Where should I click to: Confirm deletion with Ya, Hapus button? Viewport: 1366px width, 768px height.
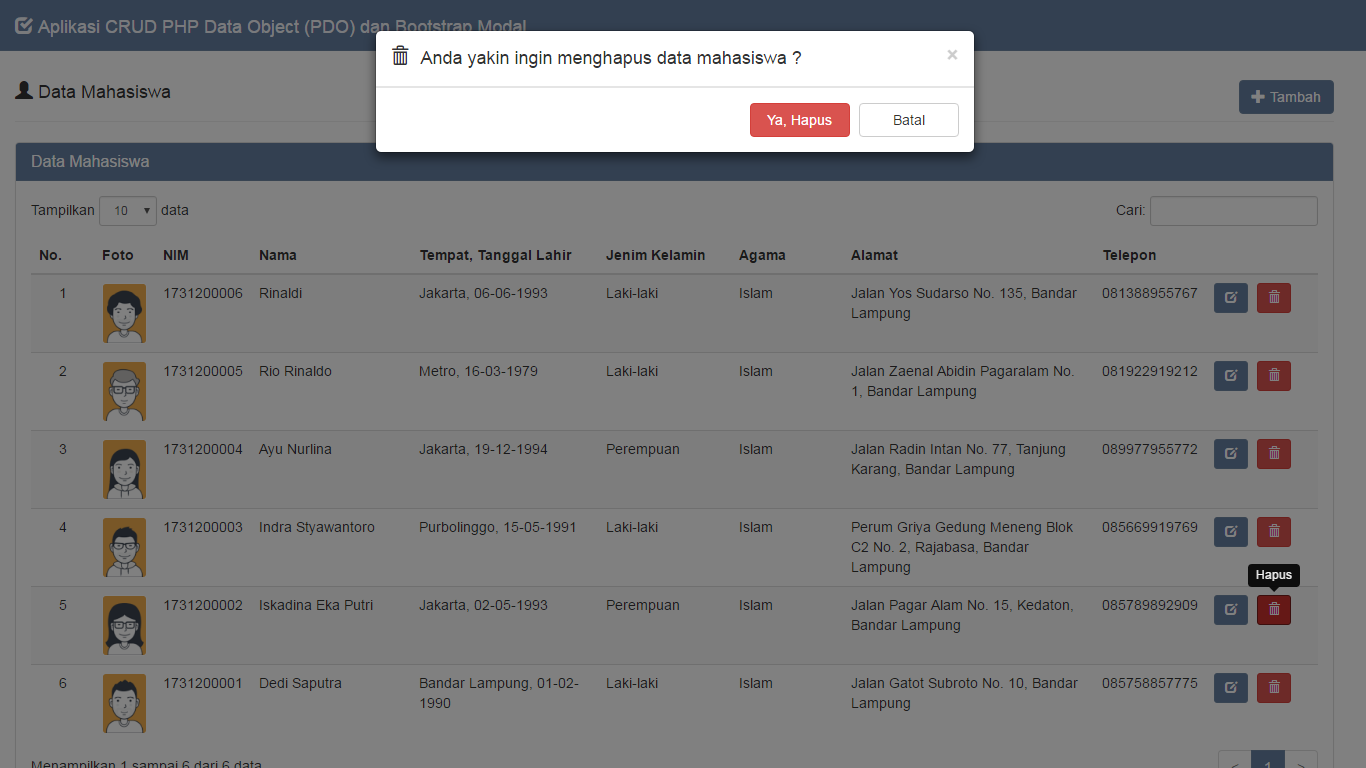799,120
